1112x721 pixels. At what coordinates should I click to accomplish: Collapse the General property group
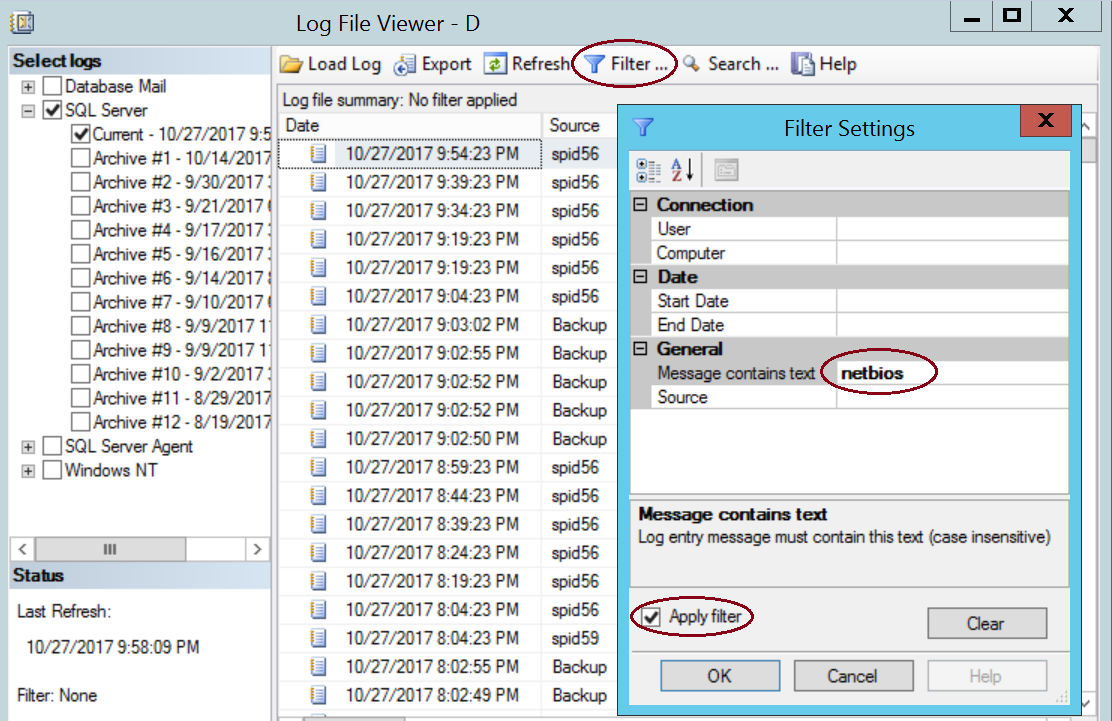pos(640,349)
